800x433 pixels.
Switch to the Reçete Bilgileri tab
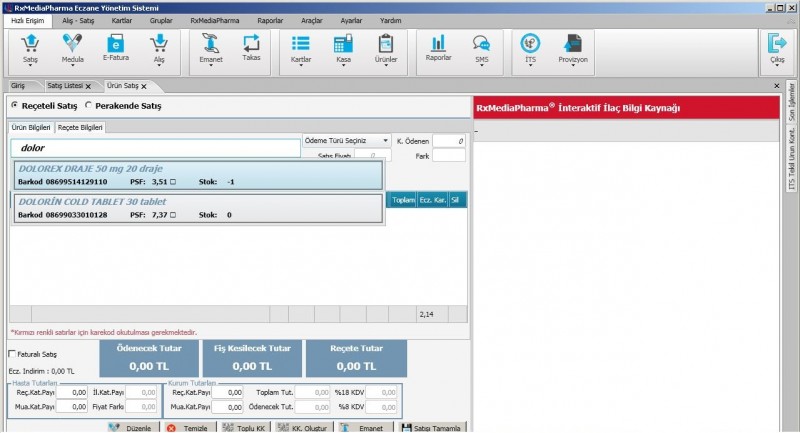(x=81, y=127)
